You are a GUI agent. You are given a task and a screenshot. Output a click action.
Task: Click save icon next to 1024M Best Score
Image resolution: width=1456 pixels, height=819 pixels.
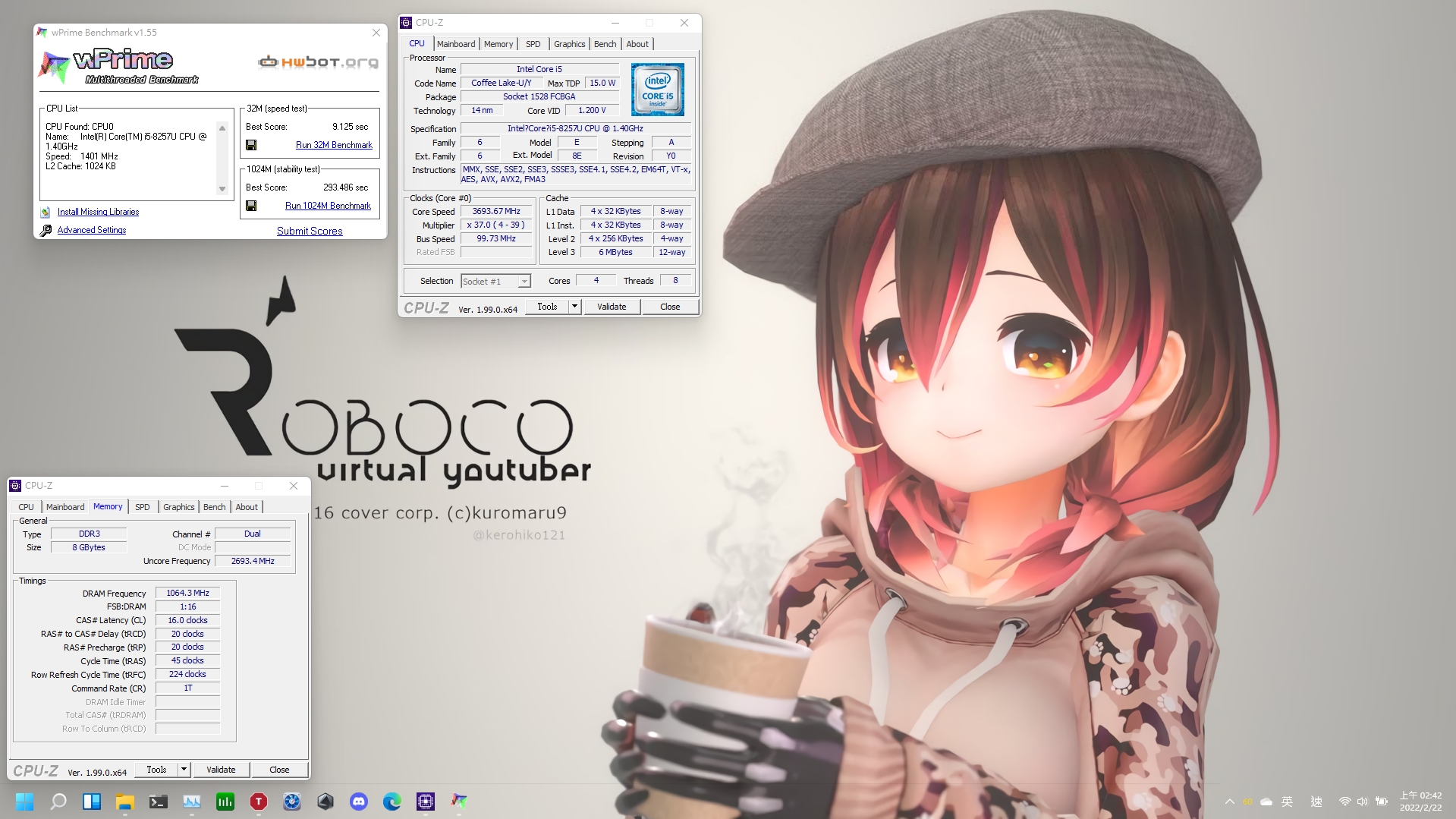[x=251, y=206]
